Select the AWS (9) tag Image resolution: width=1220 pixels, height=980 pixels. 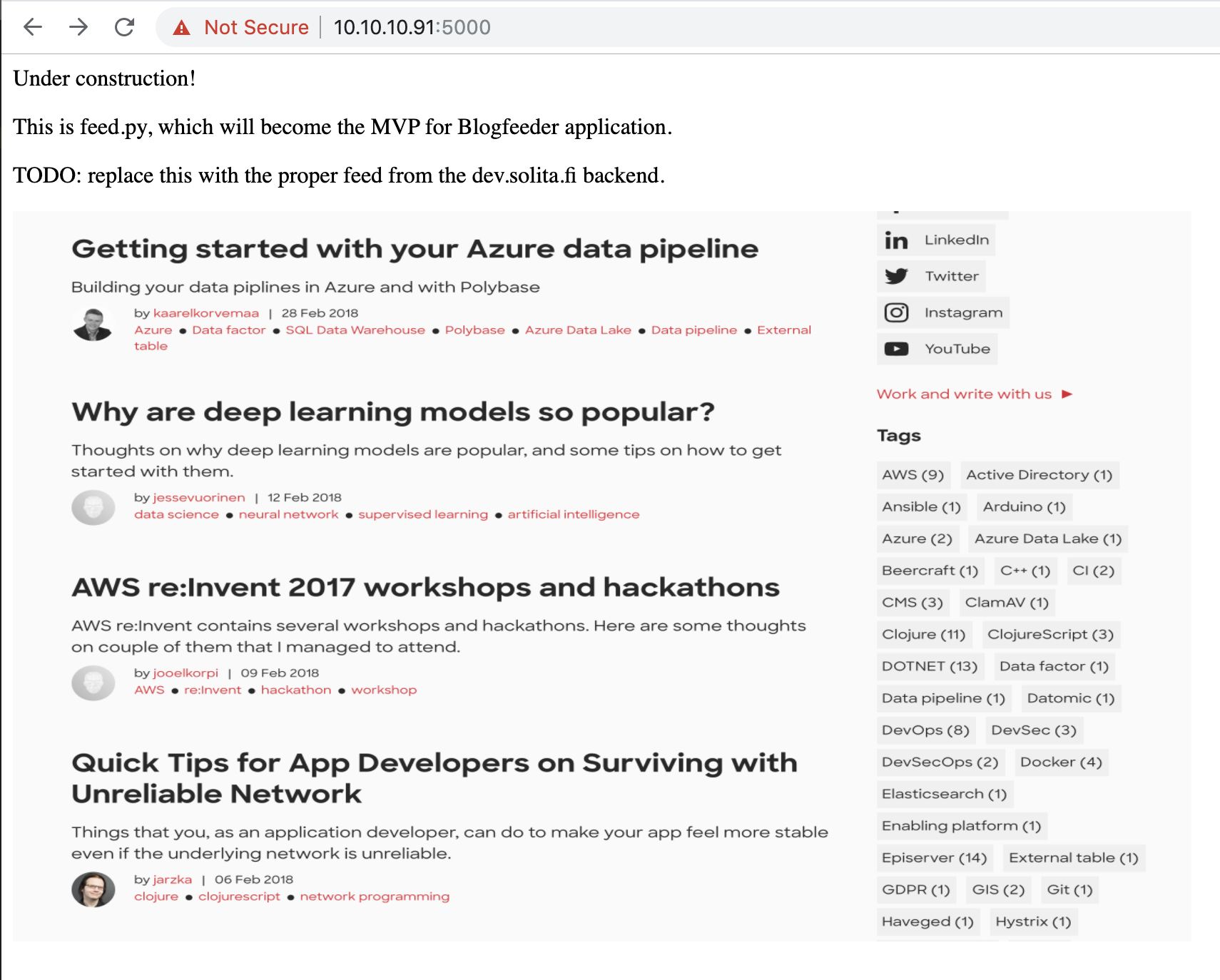913,475
